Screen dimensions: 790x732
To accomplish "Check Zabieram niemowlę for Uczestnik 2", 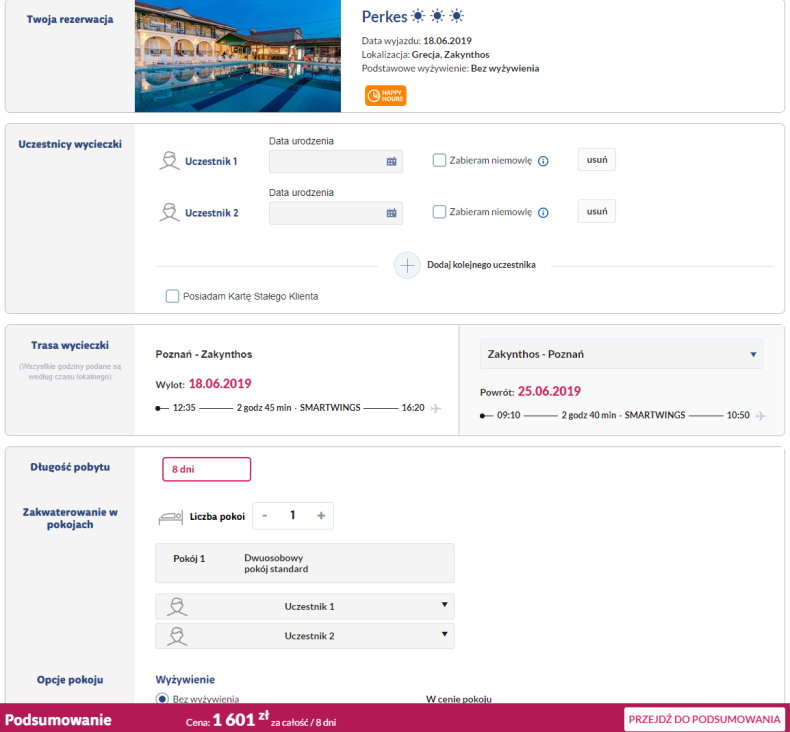I will (x=439, y=212).
